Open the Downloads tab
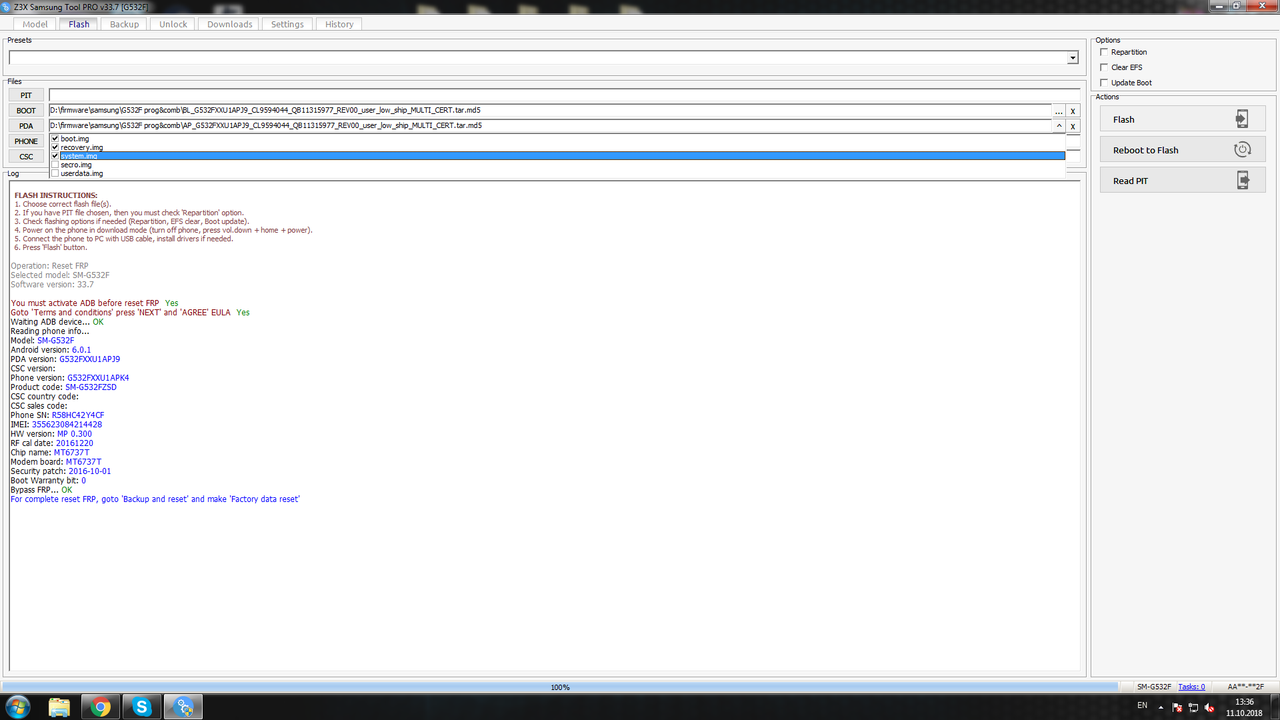1280x720 pixels. [x=230, y=24]
